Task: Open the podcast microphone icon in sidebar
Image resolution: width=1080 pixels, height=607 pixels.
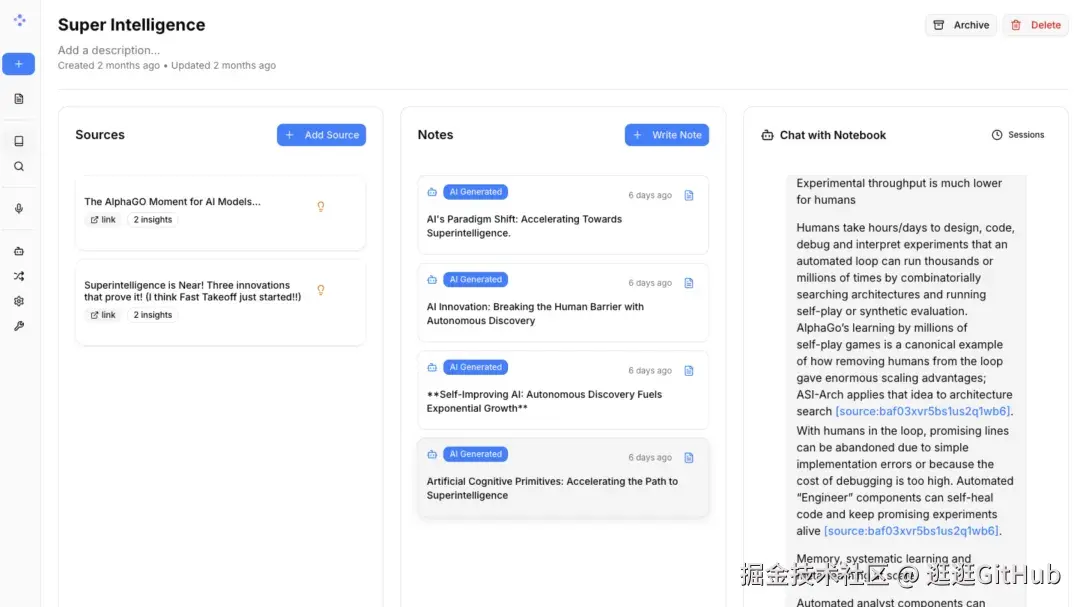Action: pos(18,209)
